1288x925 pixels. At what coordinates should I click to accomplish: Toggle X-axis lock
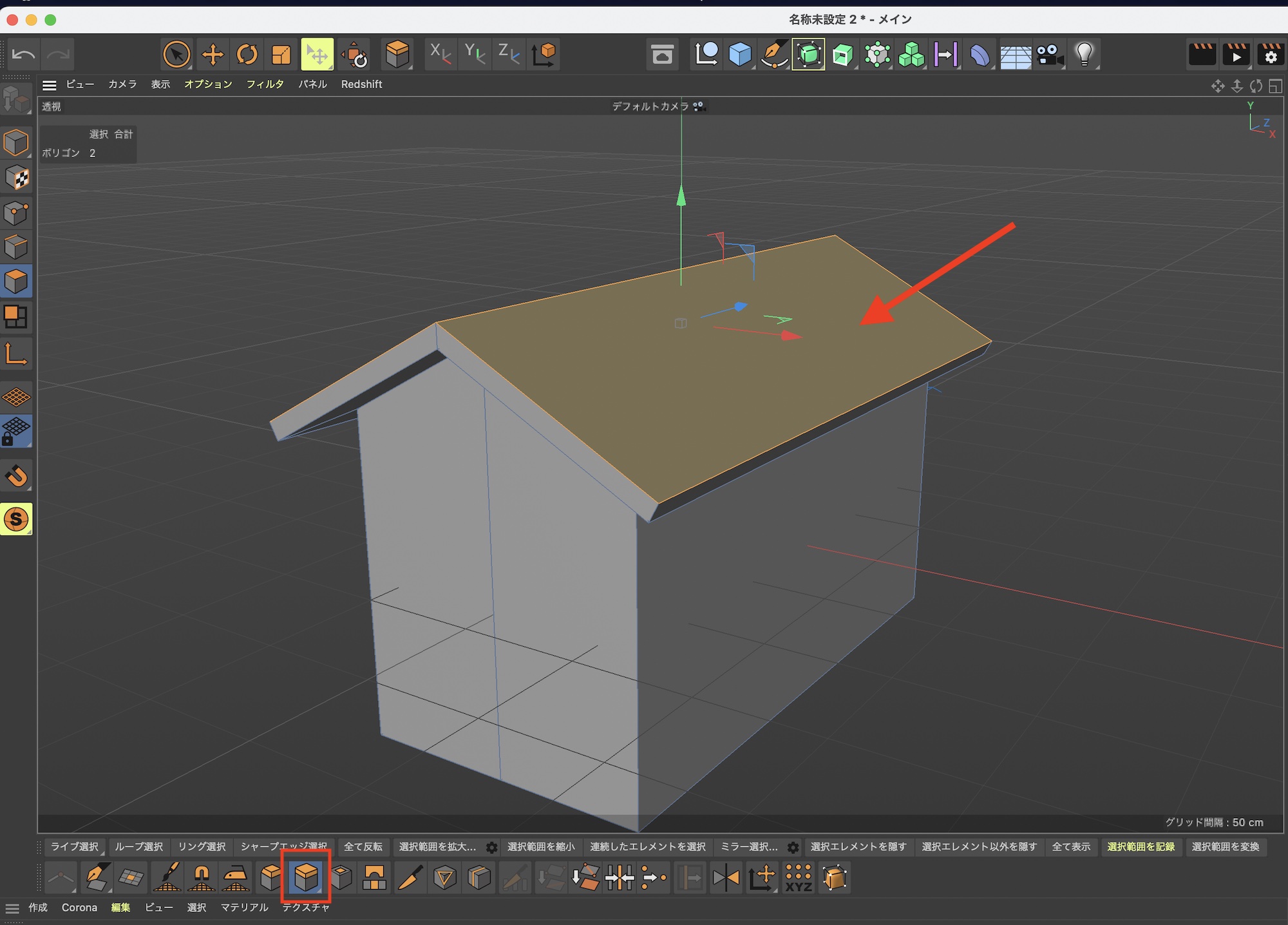click(x=440, y=54)
